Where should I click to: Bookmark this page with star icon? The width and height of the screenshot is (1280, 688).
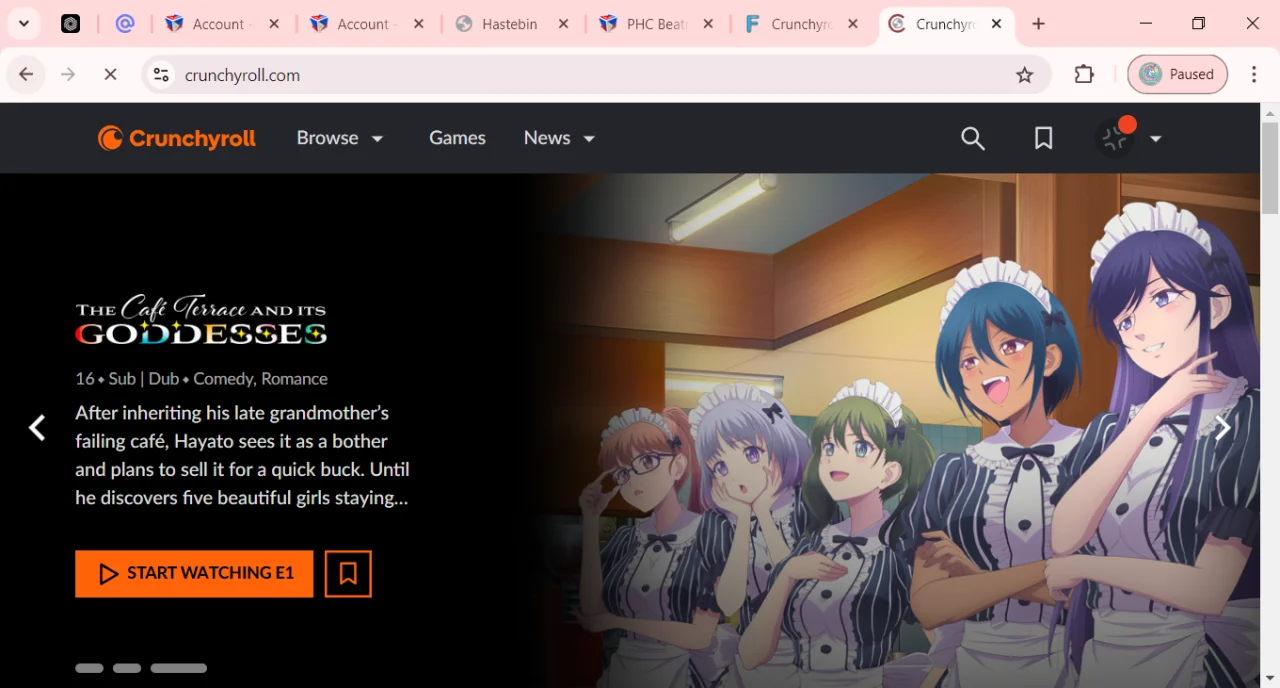coord(1024,75)
